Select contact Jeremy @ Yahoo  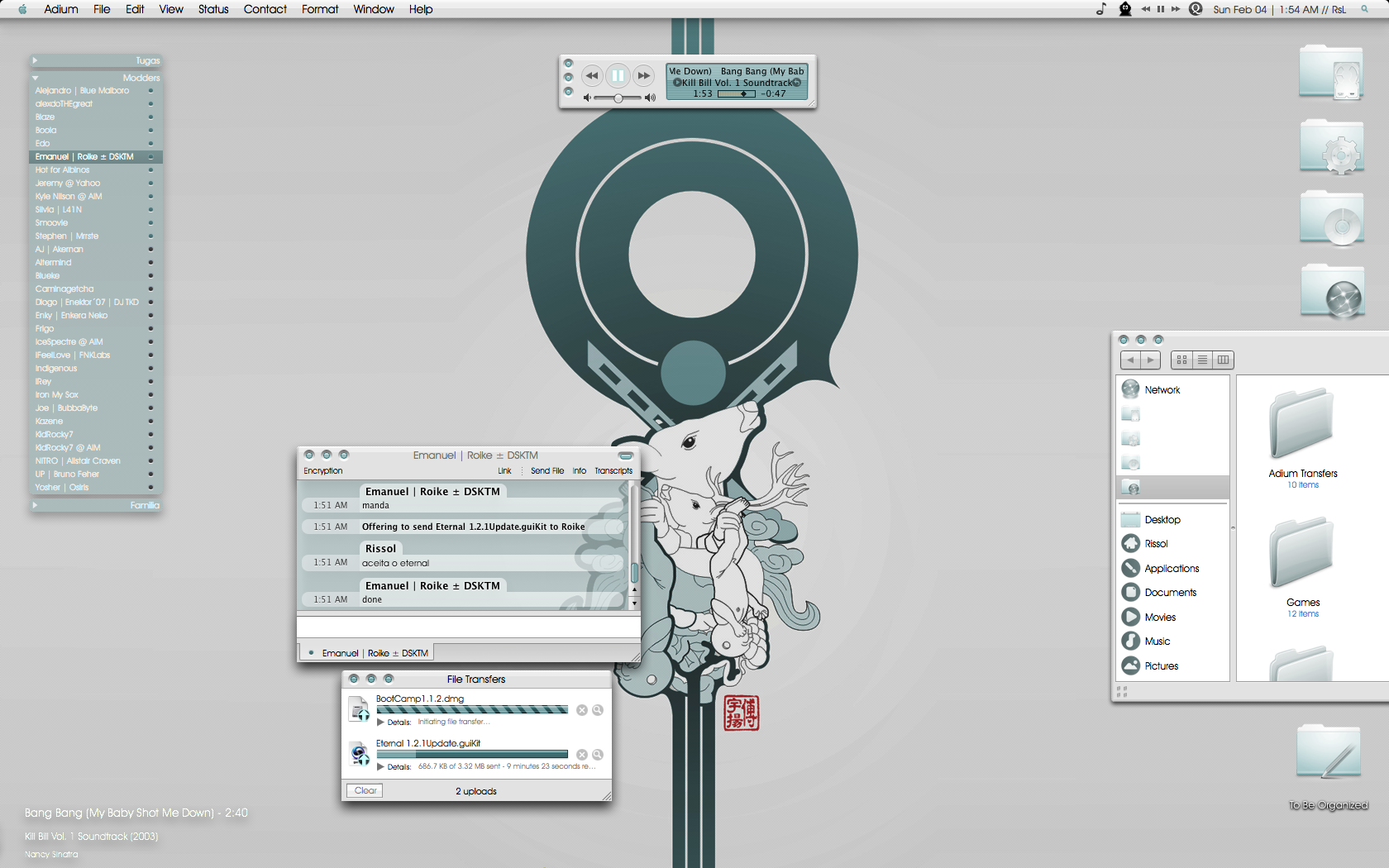coord(95,183)
